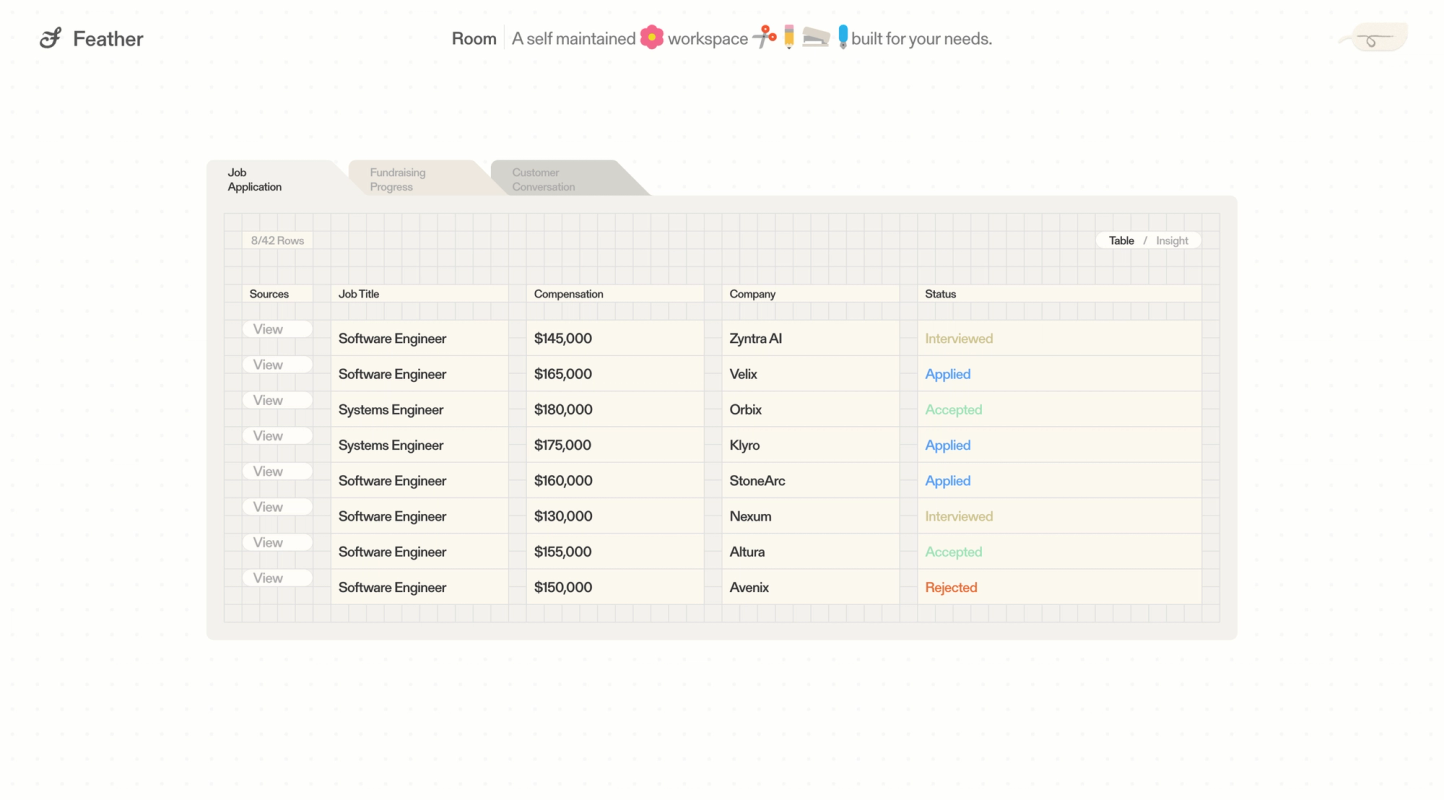Click the Interviewed status for Nexum
Screen dimensions: 1444x800
(x=958, y=517)
